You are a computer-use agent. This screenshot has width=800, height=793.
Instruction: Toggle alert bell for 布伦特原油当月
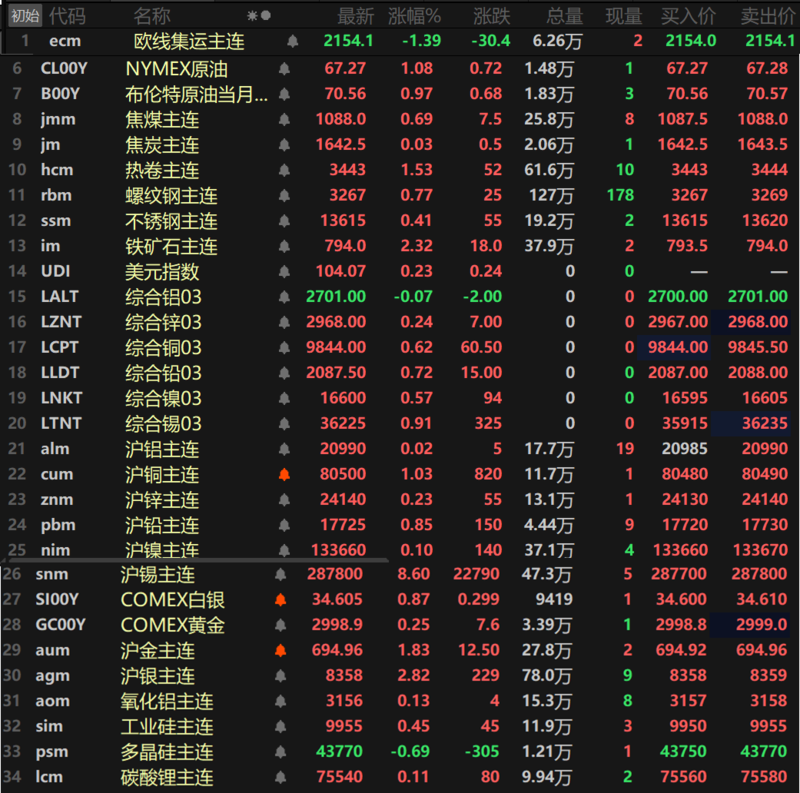pyautogui.click(x=284, y=94)
